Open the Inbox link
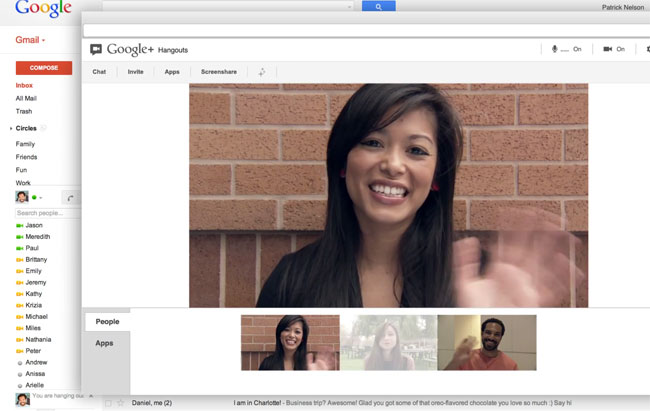The height and width of the screenshot is (411, 650). tap(24, 86)
